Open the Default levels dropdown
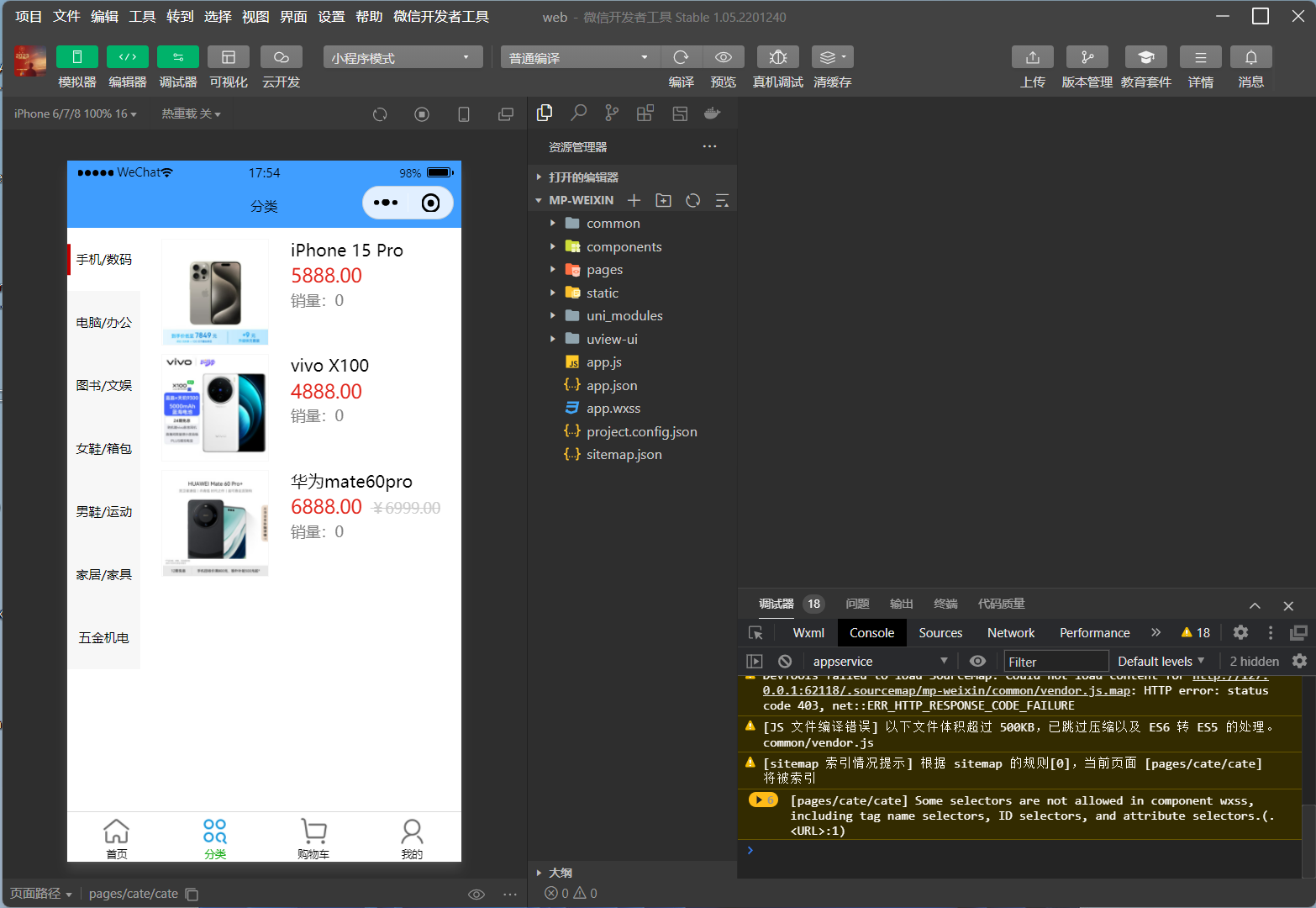The height and width of the screenshot is (908, 1316). coord(1161,662)
